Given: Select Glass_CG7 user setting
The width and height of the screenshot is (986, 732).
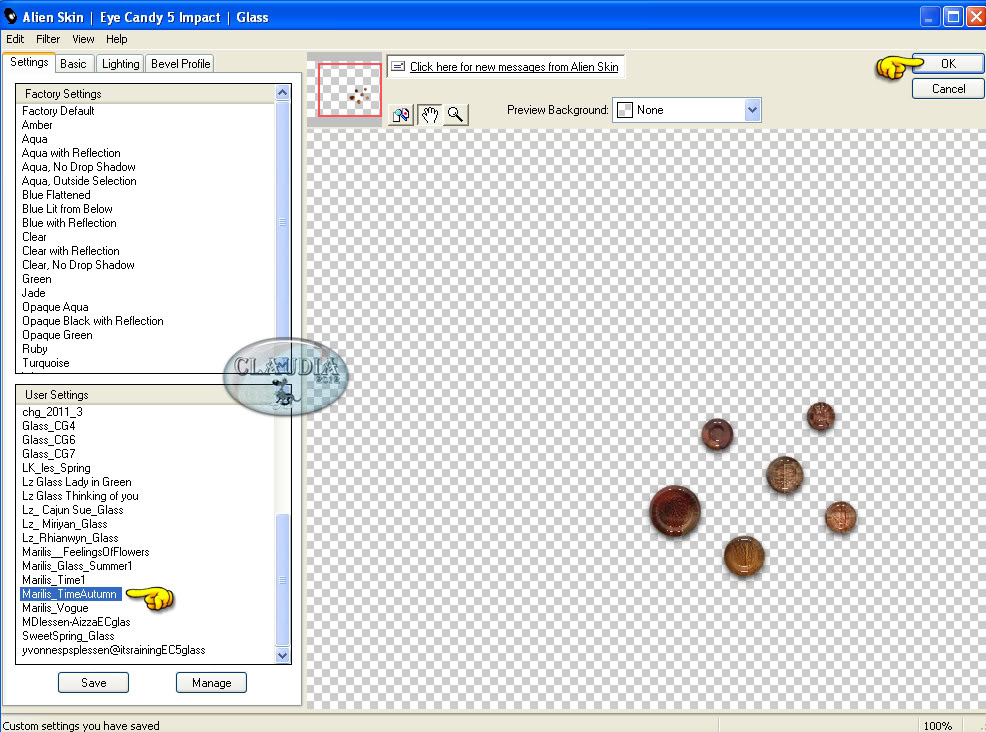Looking at the screenshot, I should click(48, 453).
